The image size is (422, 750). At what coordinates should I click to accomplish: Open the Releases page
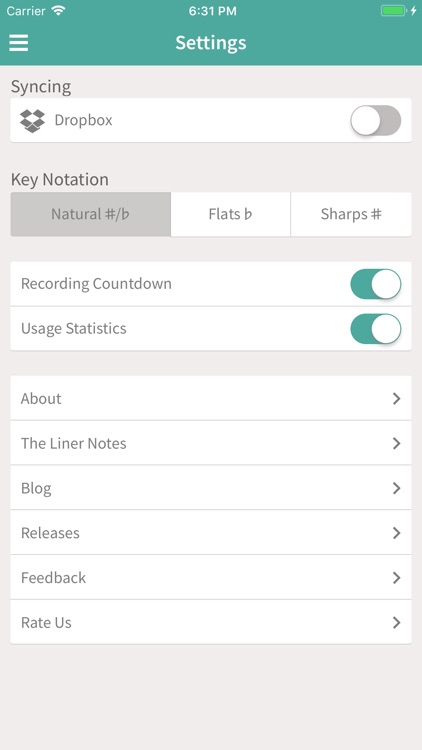pyautogui.click(x=211, y=533)
